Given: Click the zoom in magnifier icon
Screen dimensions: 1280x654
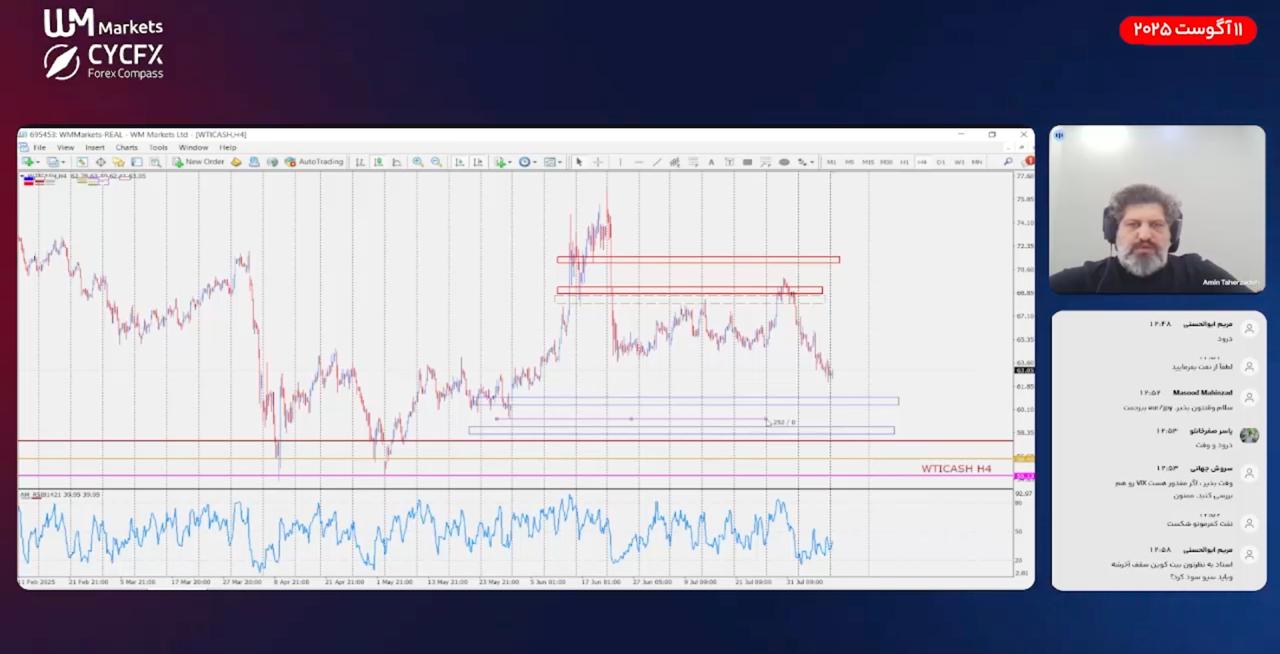Looking at the screenshot, I should (x=418, y=162).
